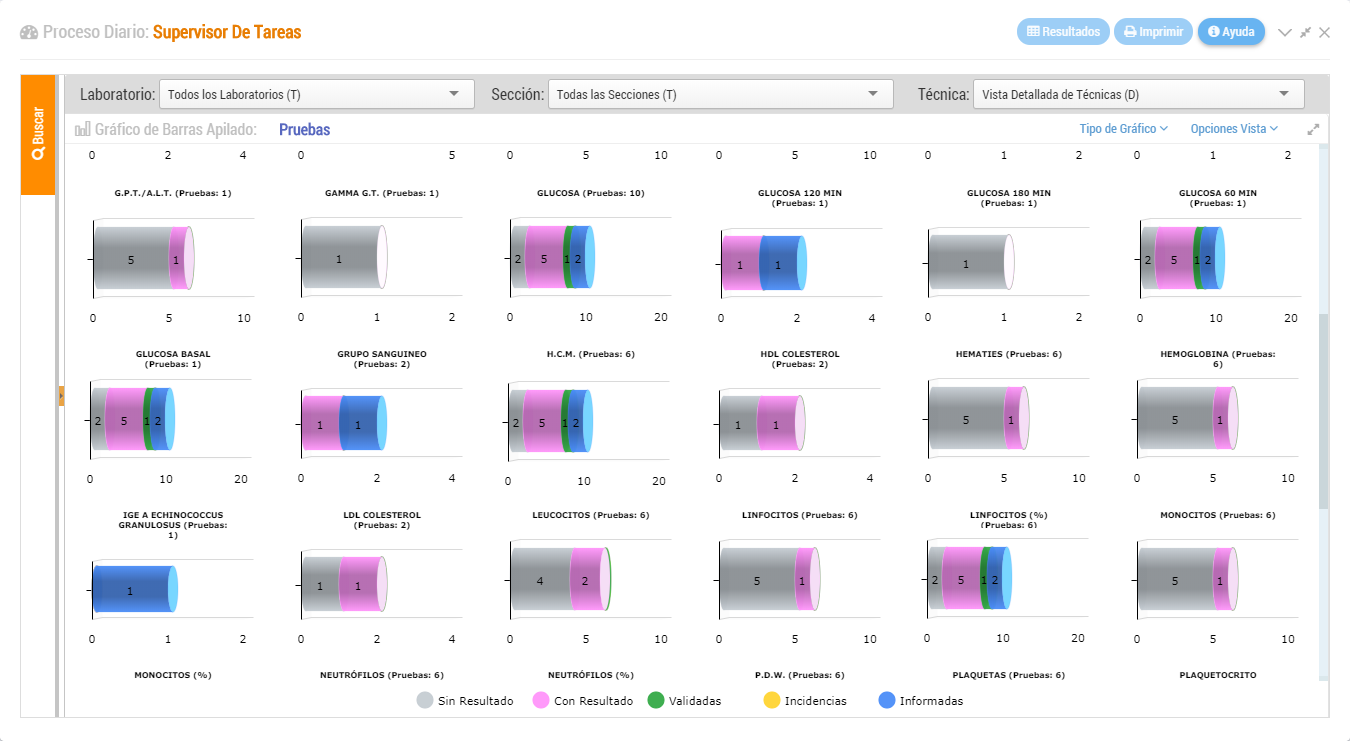Open the Ayuda help button
This screenshot has width=1350, height=741.
click(1231, 32)
